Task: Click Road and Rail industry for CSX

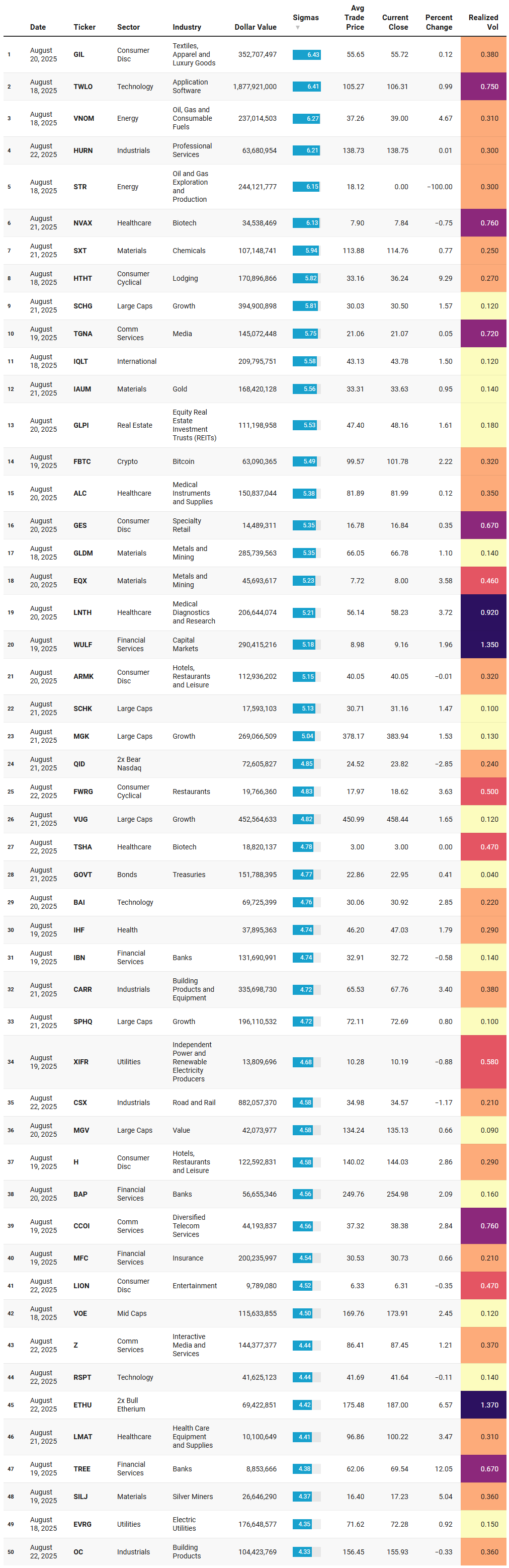Action: [x=193, y=1103]
